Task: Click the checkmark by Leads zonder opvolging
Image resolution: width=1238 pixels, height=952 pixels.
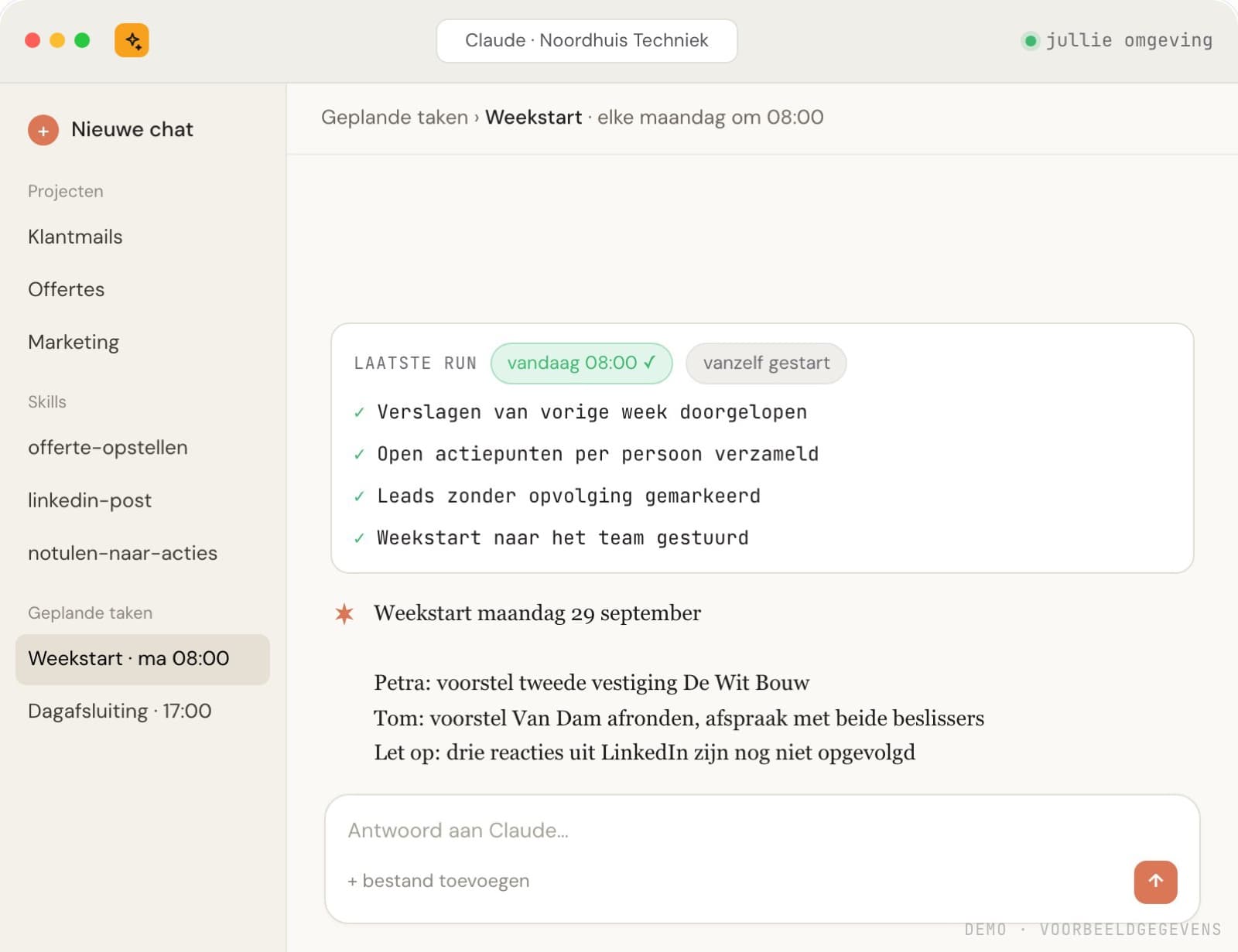Action: click(x=359, y=496)
